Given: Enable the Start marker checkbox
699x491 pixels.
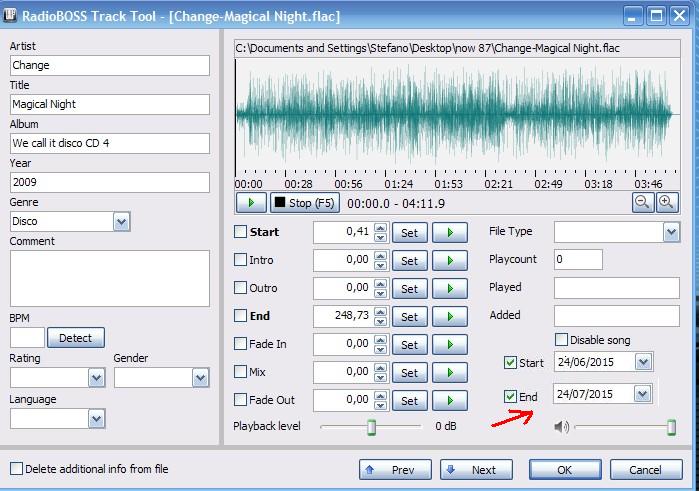Looking at the screenshot, I should [240, 231].
